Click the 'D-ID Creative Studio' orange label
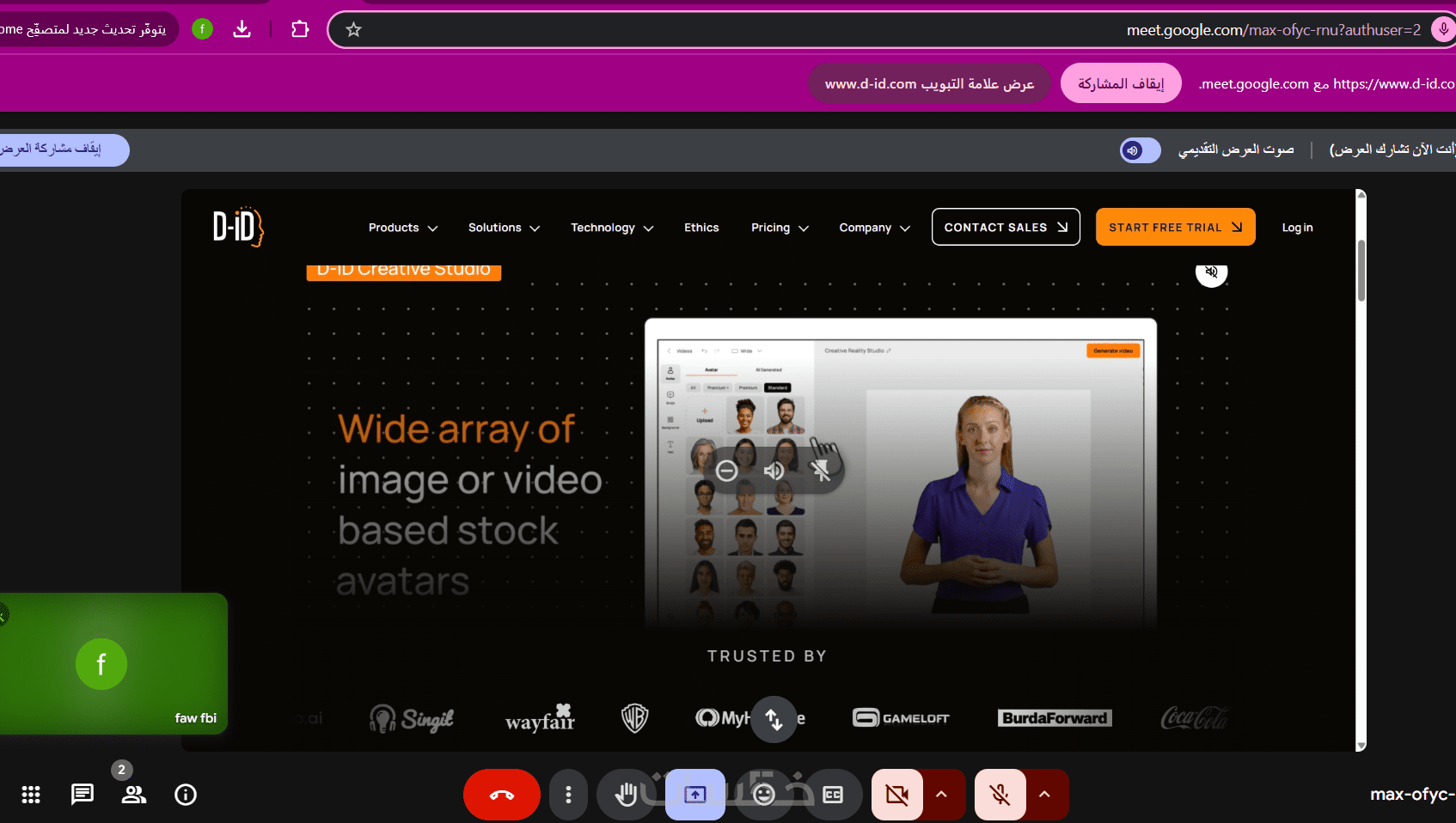 click(x=404, y=271)
